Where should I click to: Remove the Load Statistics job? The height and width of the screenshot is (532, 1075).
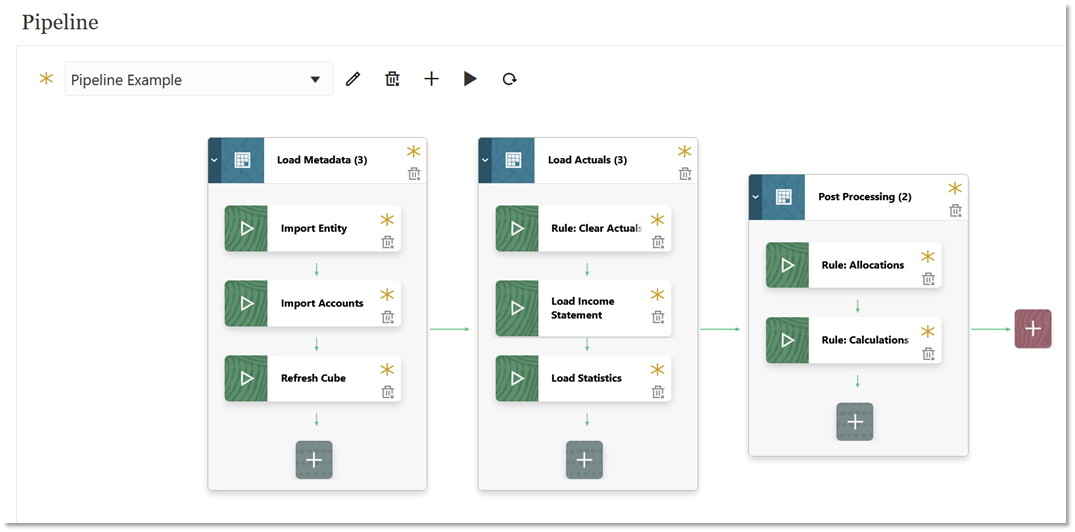[658, 392]
